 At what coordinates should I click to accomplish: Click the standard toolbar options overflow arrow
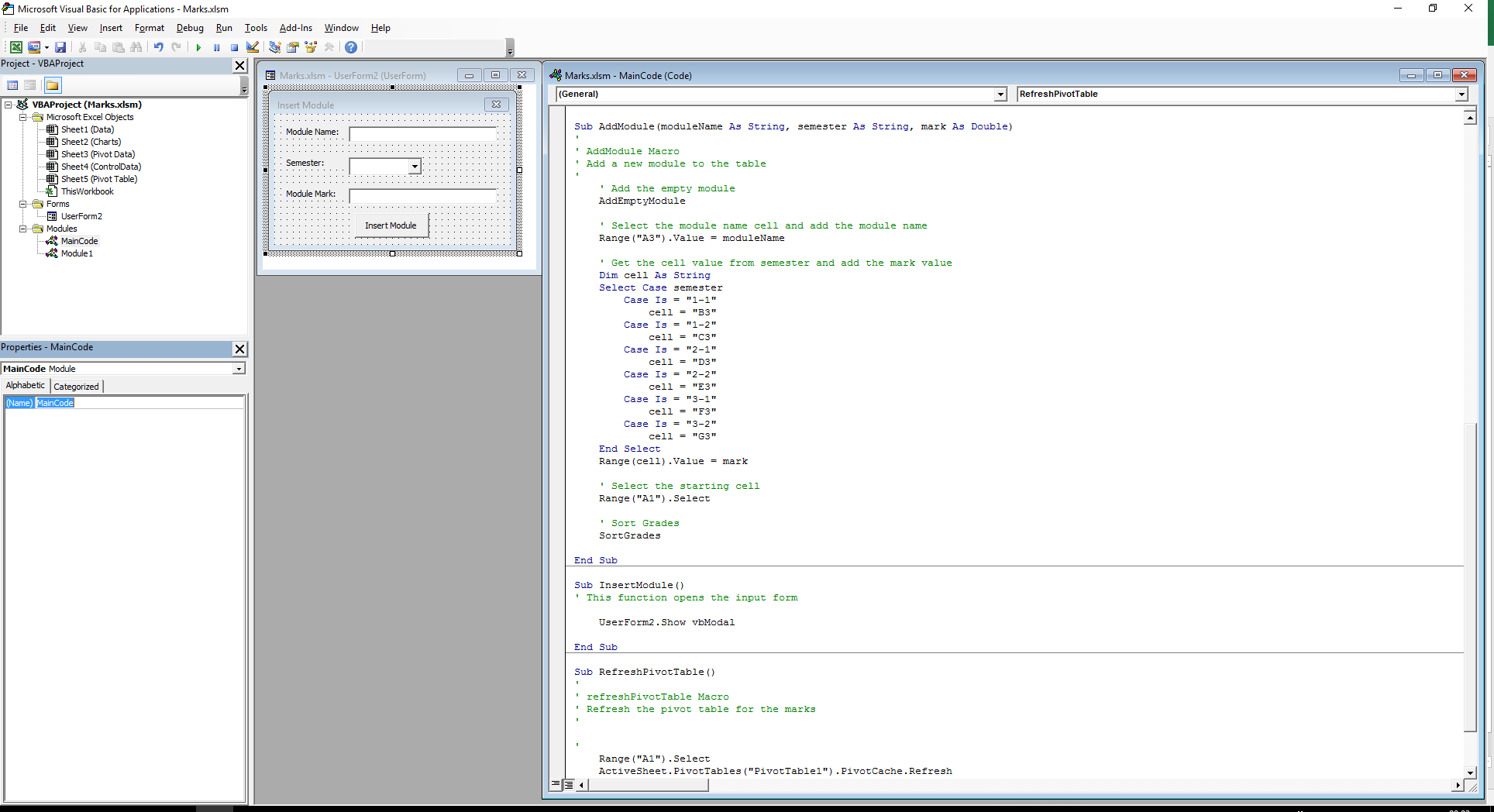(510, 48)
